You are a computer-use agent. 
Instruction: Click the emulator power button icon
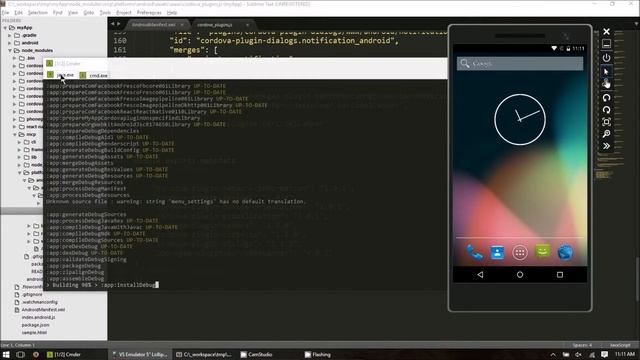click(x=606, y=58)
